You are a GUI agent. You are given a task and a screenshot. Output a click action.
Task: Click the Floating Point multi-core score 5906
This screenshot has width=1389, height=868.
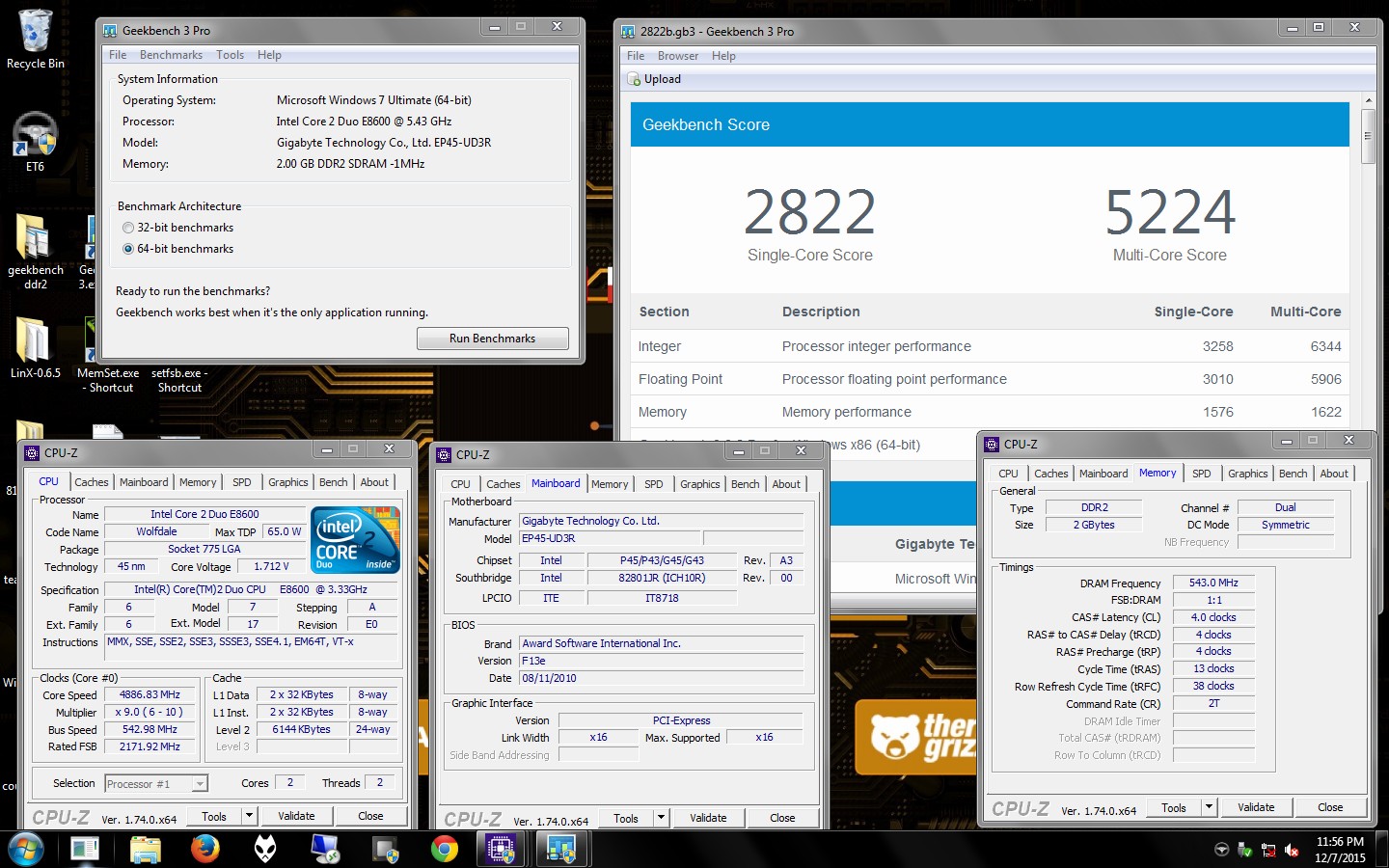1325,379
